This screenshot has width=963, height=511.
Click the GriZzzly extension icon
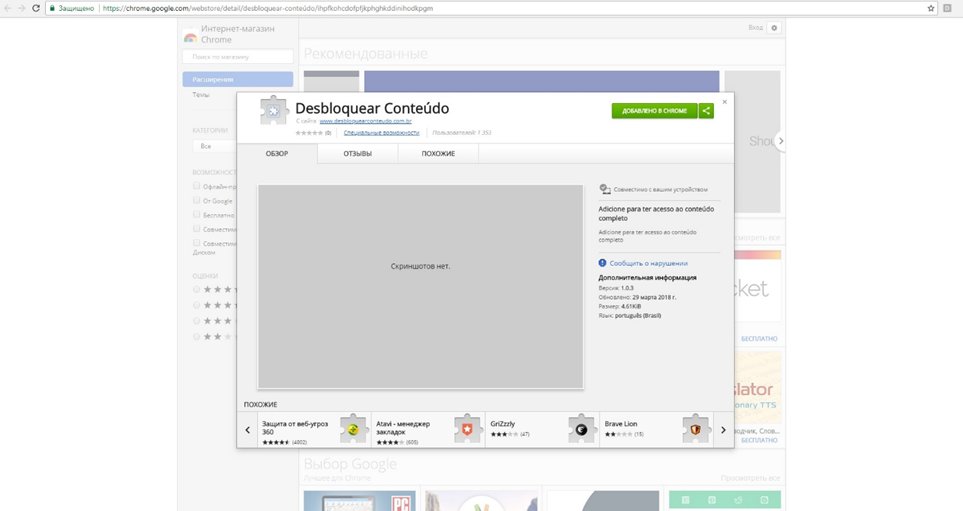pos(582,429)
